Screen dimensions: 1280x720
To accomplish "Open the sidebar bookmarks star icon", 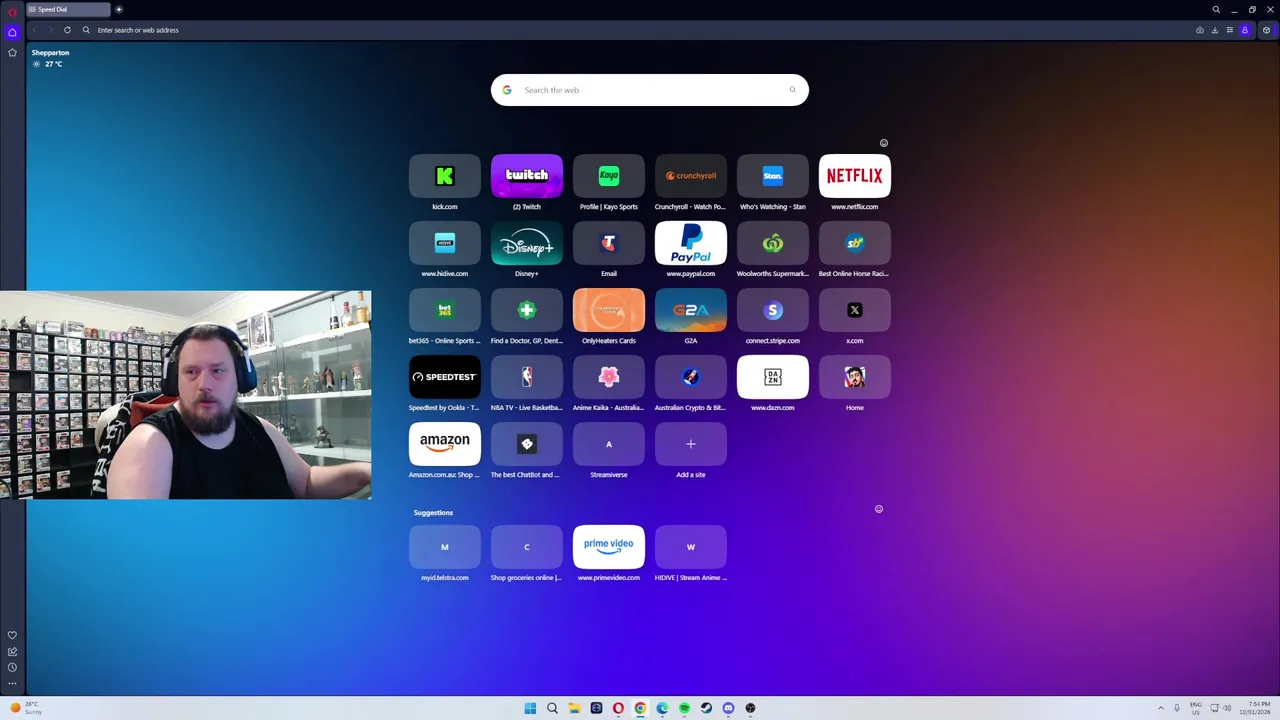I will (x=12, y=52).
